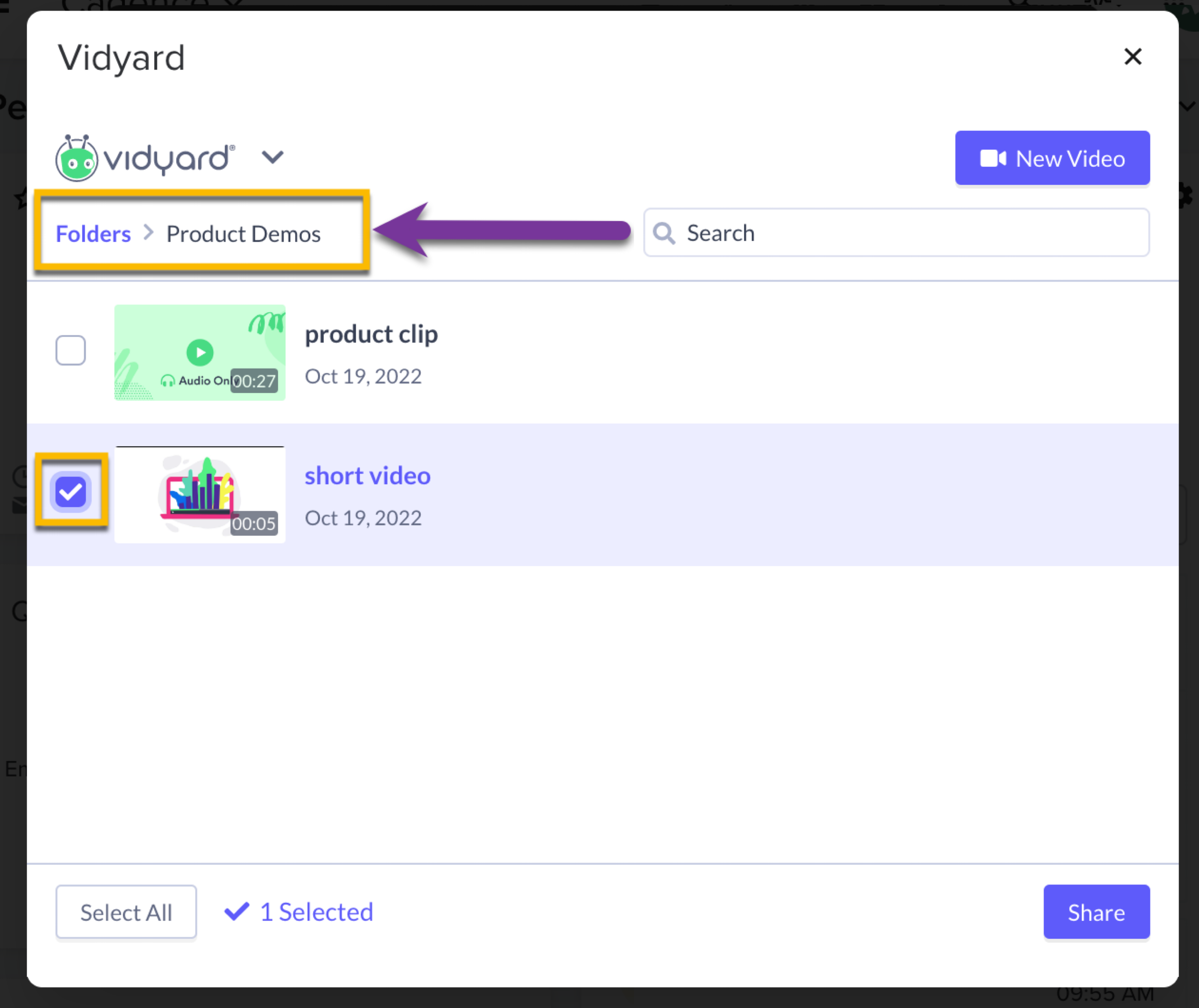Click the product clip date Oct 19, 2022
1199x1008 pixels.
click(x=363, y=376)
